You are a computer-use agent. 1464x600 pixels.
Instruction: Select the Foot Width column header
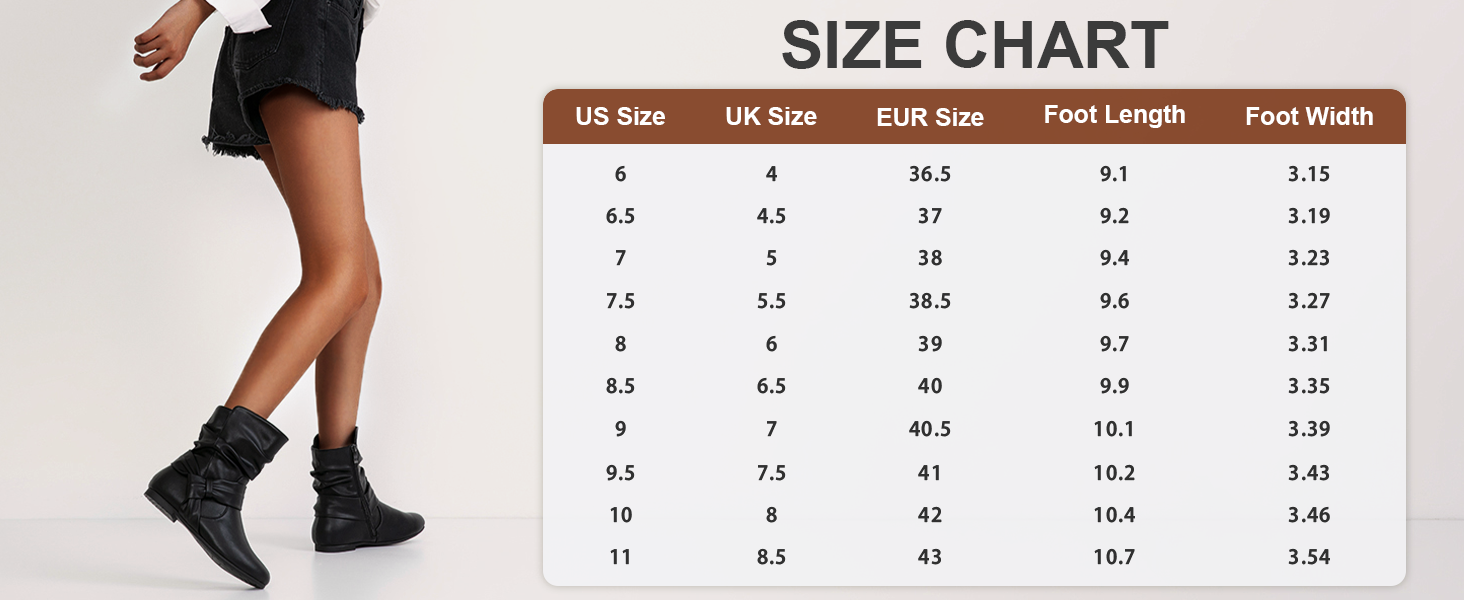click(x=1309, y=117)
